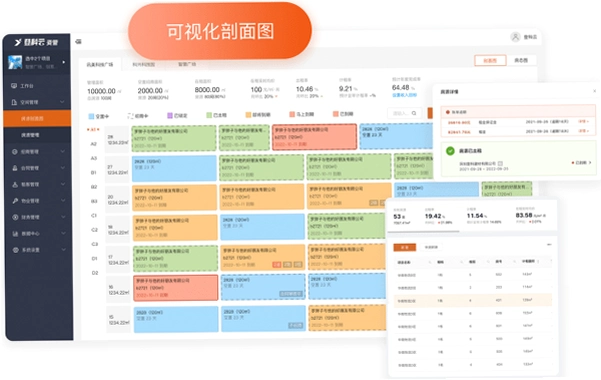The width and height of the screenshot is (601, 380).
Task: Expand the sidebar menu with the wrench icon
Action: click(63, 201)
